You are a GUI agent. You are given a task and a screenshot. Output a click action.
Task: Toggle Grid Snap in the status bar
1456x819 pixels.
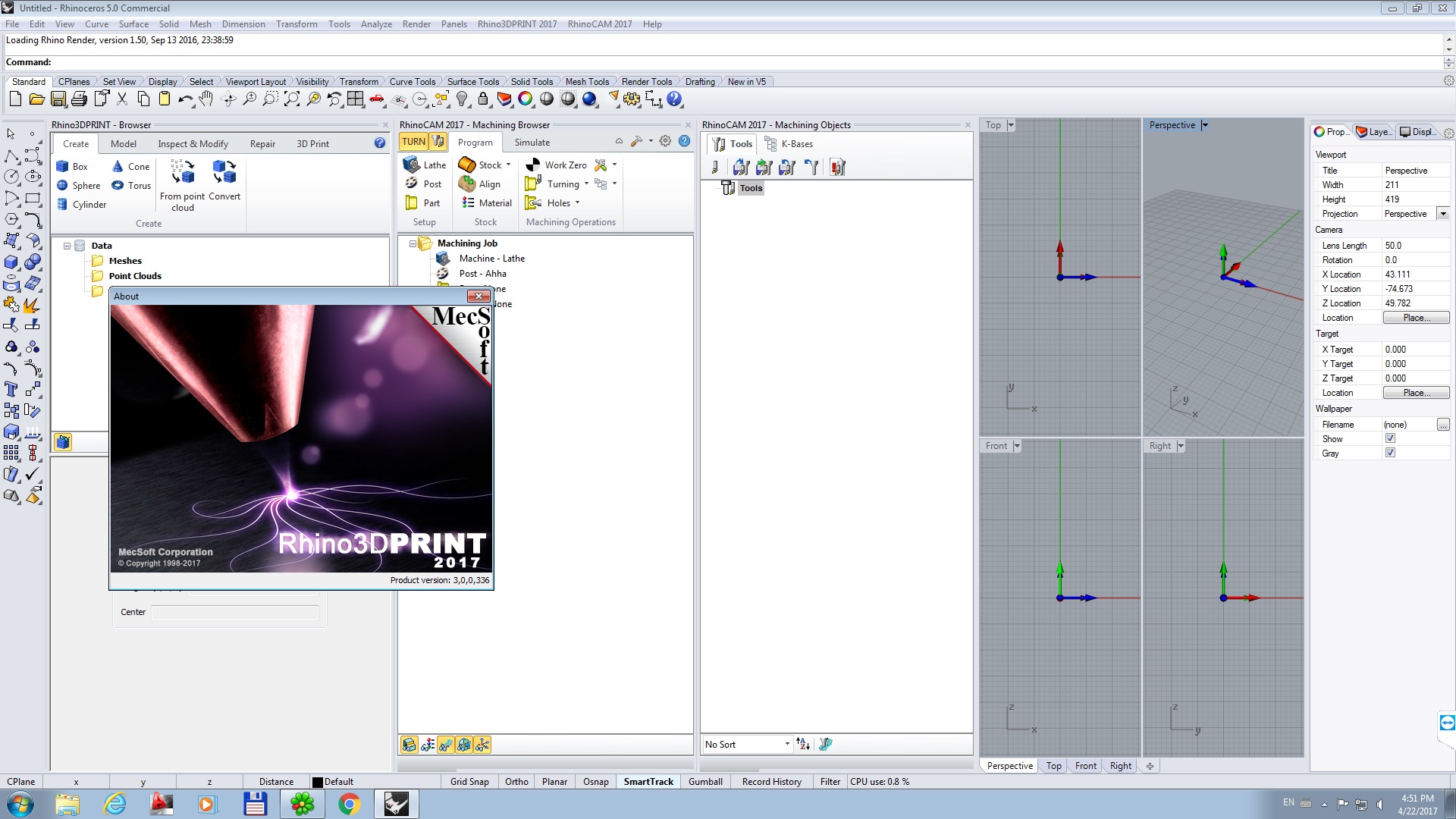(469, 782)
